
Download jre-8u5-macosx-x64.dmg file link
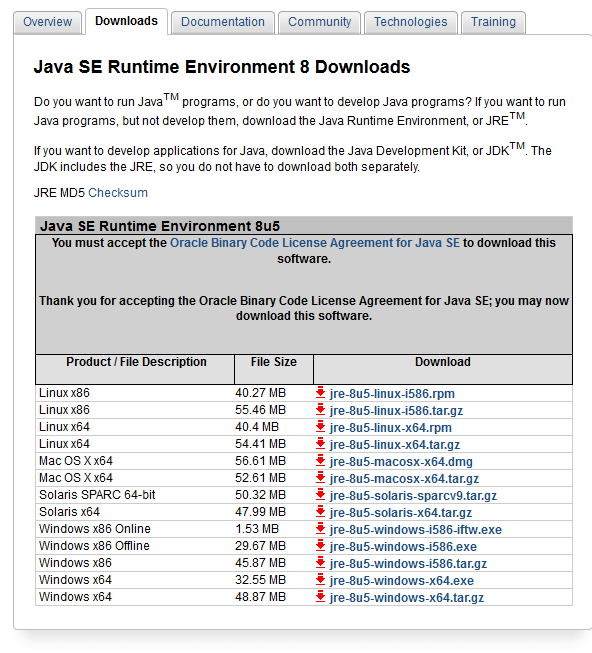[x=401, y=462]
